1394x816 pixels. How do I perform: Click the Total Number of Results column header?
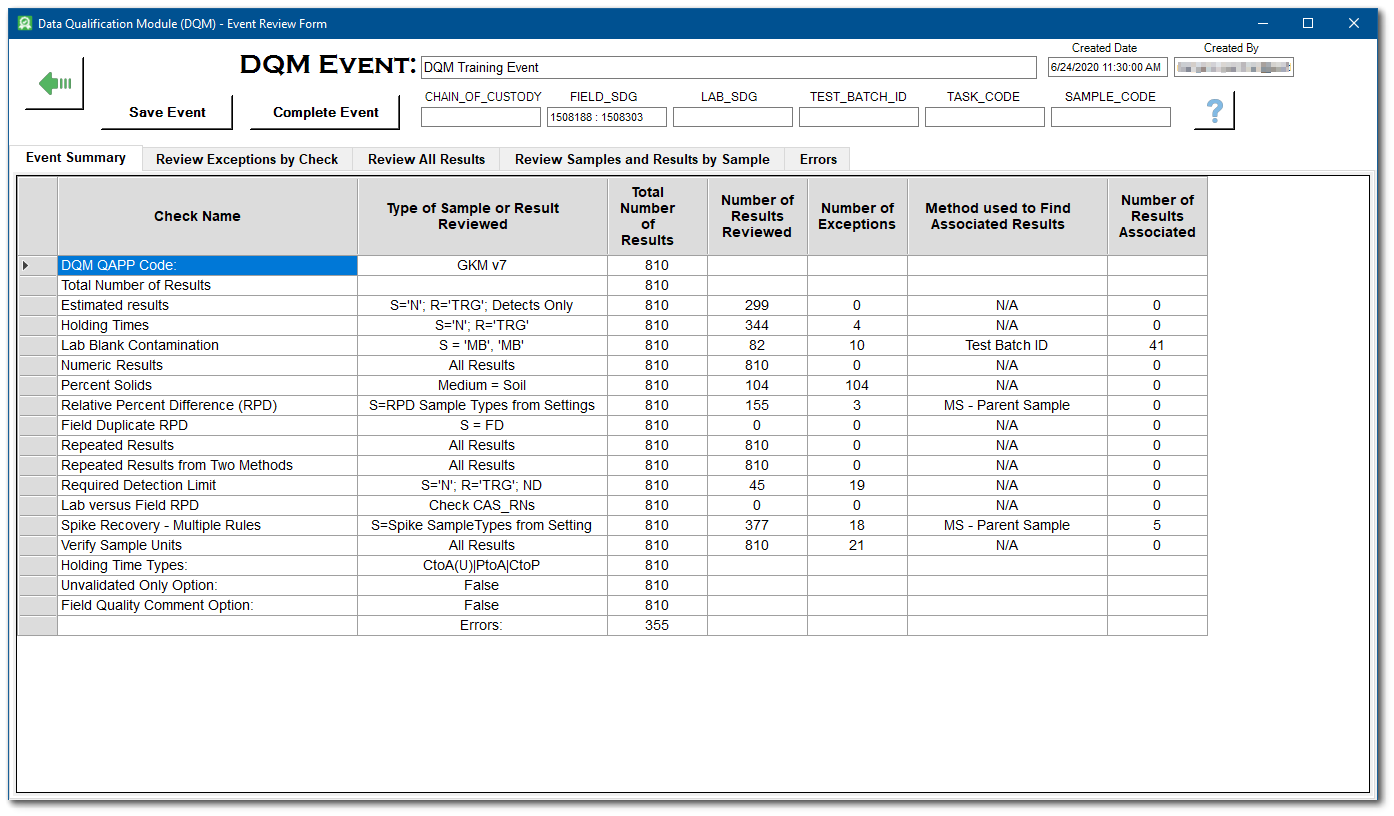(657, 216)
